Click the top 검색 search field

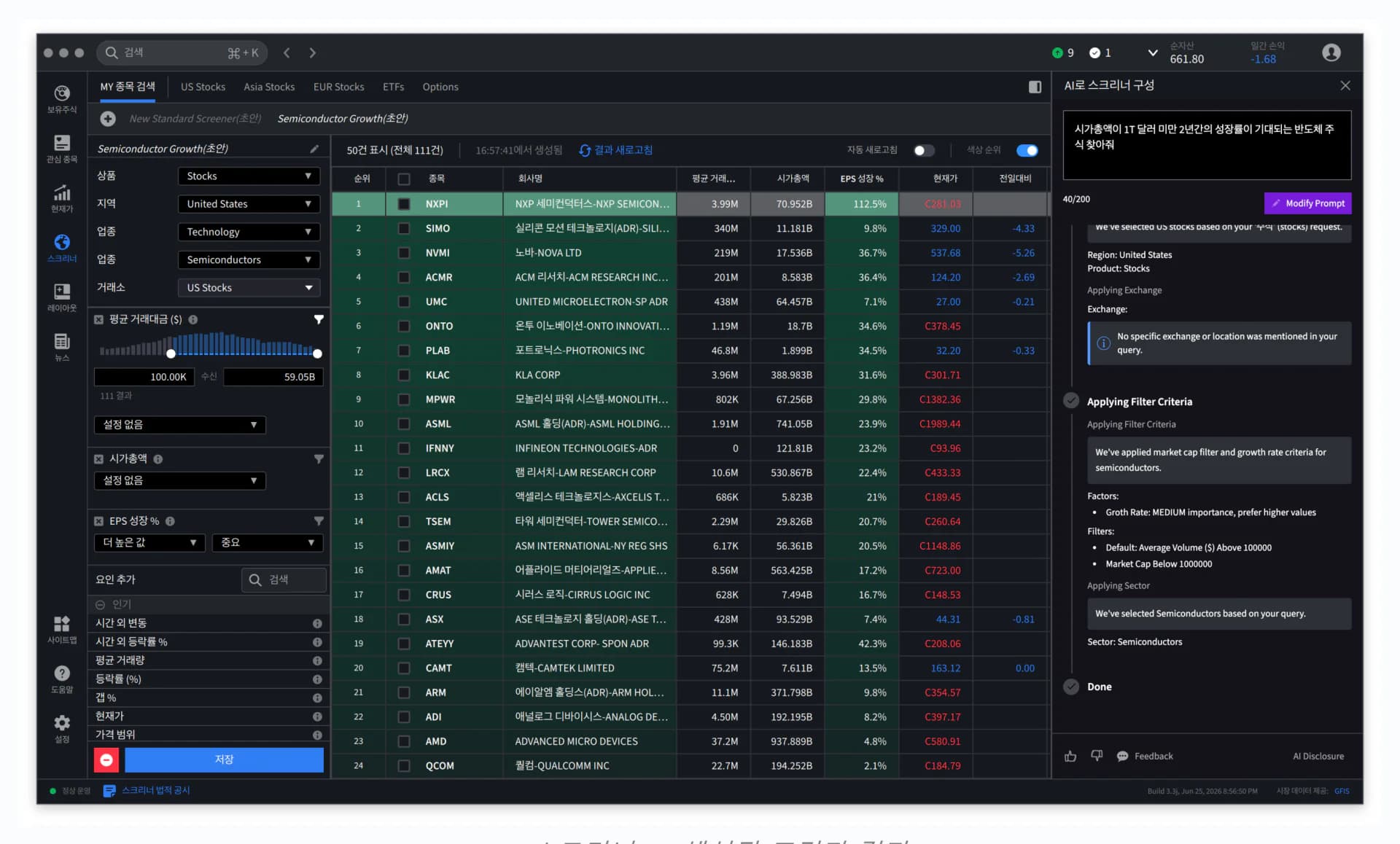(x=182, y=52)
